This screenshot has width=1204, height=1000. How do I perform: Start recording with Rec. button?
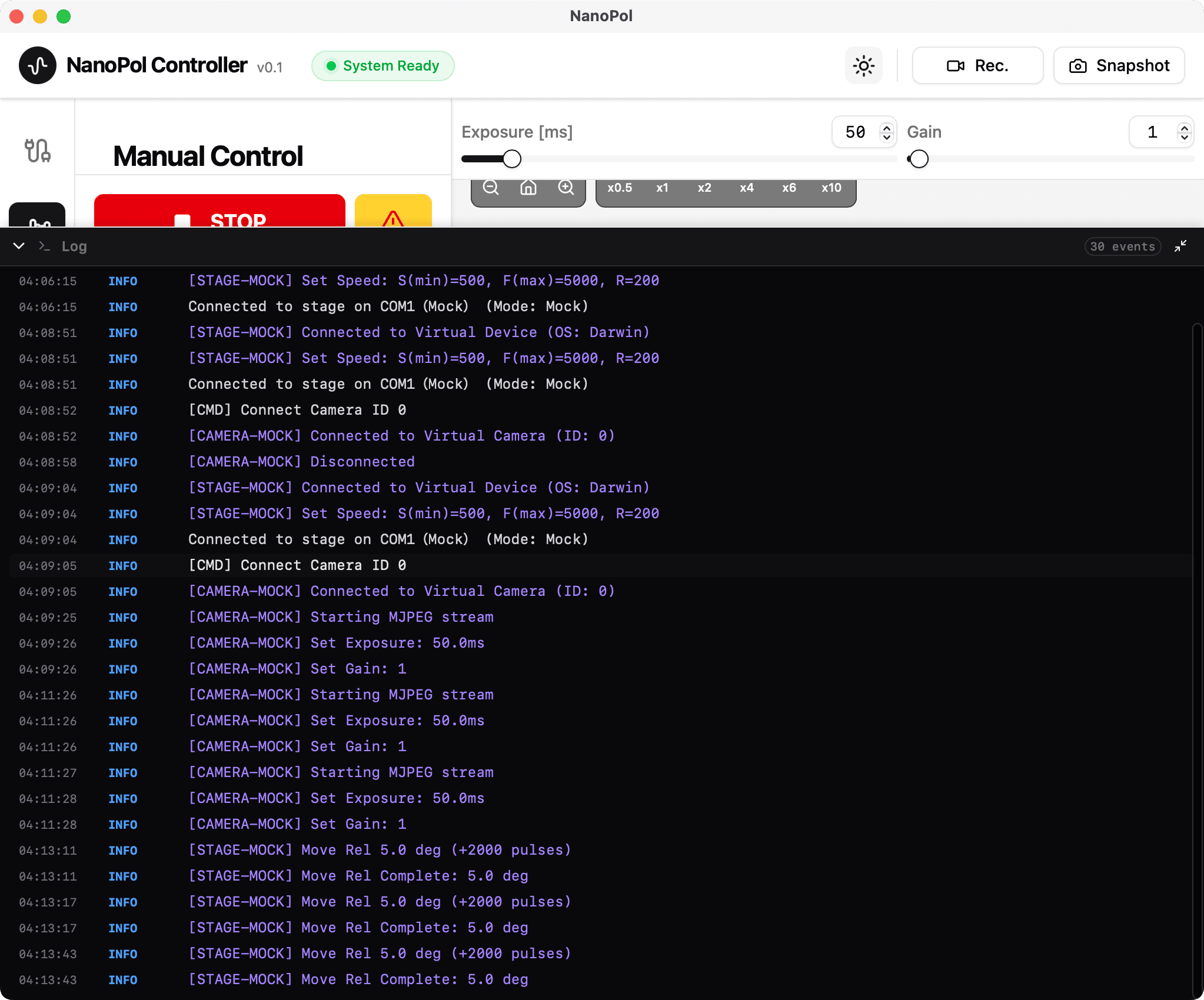(977, 66)
